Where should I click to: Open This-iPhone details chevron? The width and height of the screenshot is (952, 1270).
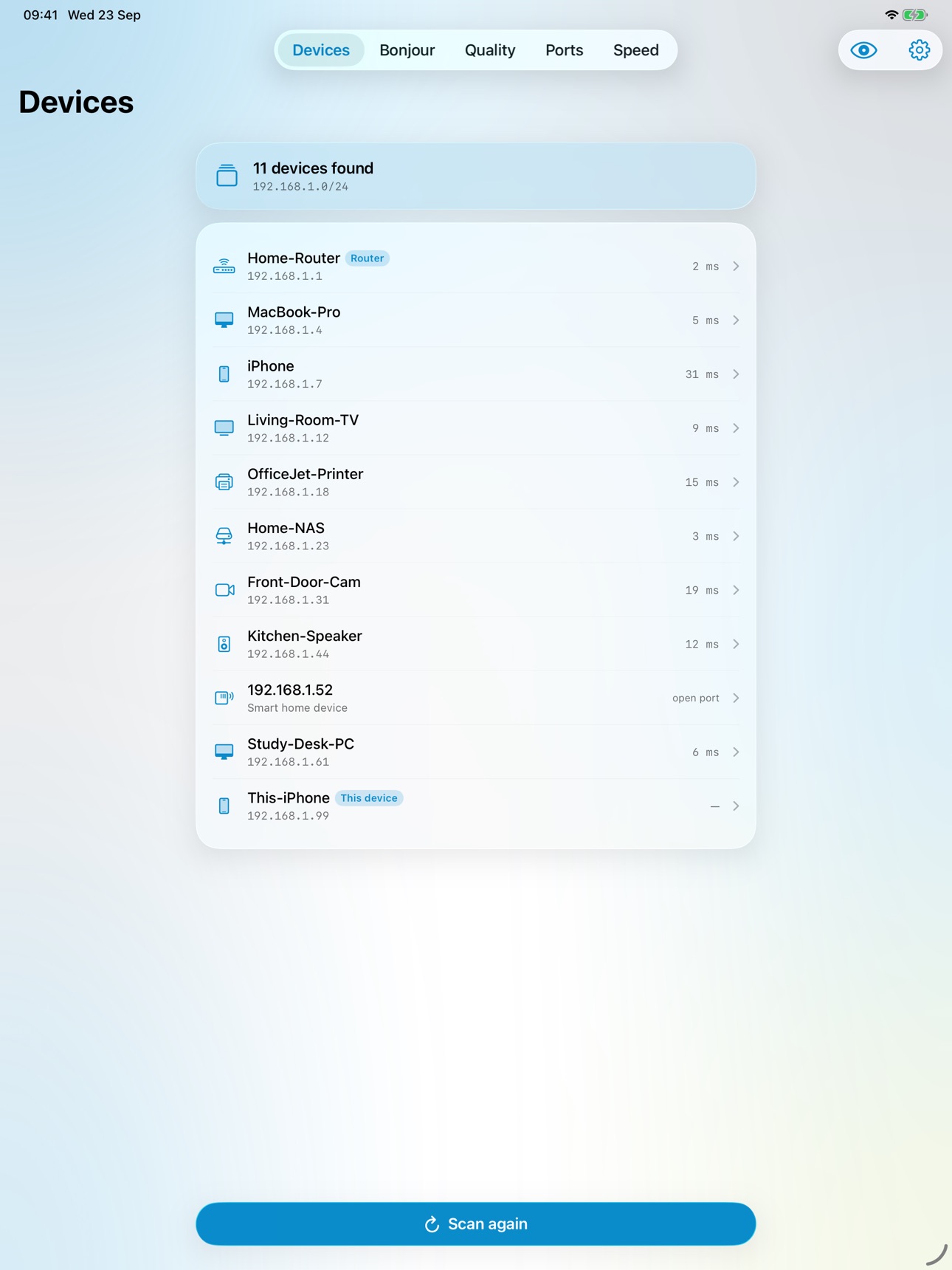tap(736, 806)
